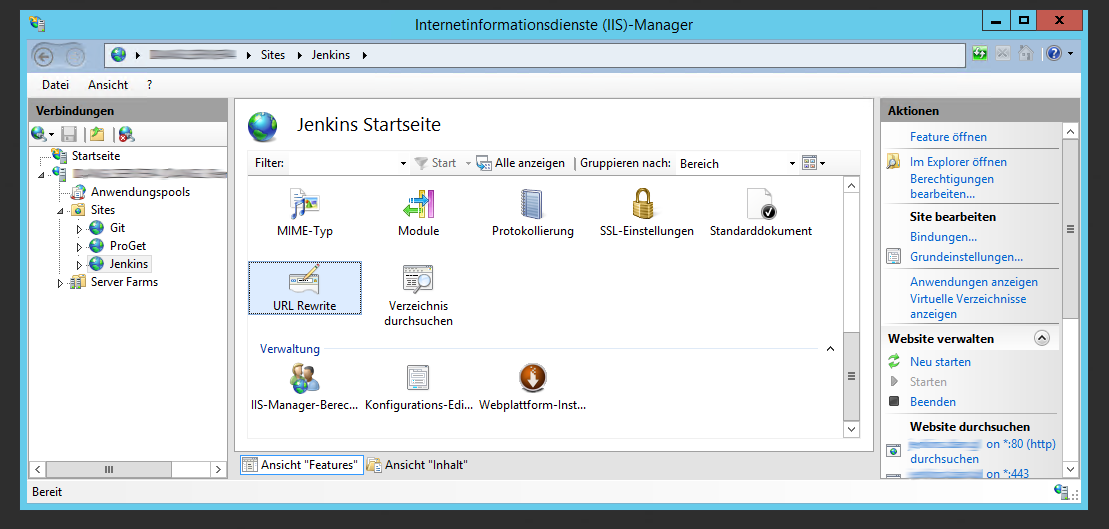Click the Im Explorer öffnen folder icon
This screenshot has width=1109, height=529.
coord(894,162)
